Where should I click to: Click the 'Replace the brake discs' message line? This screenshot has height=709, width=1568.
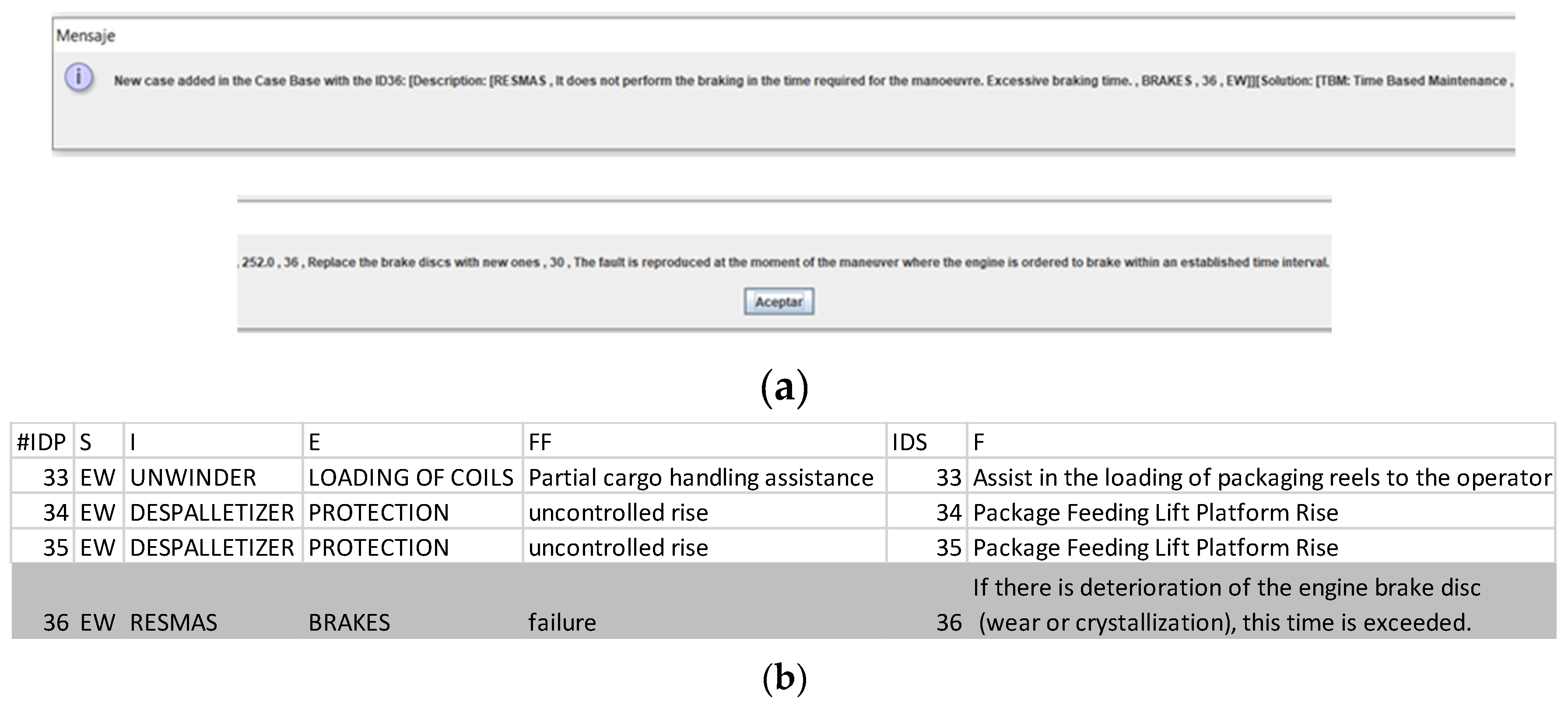pos(785,262)
